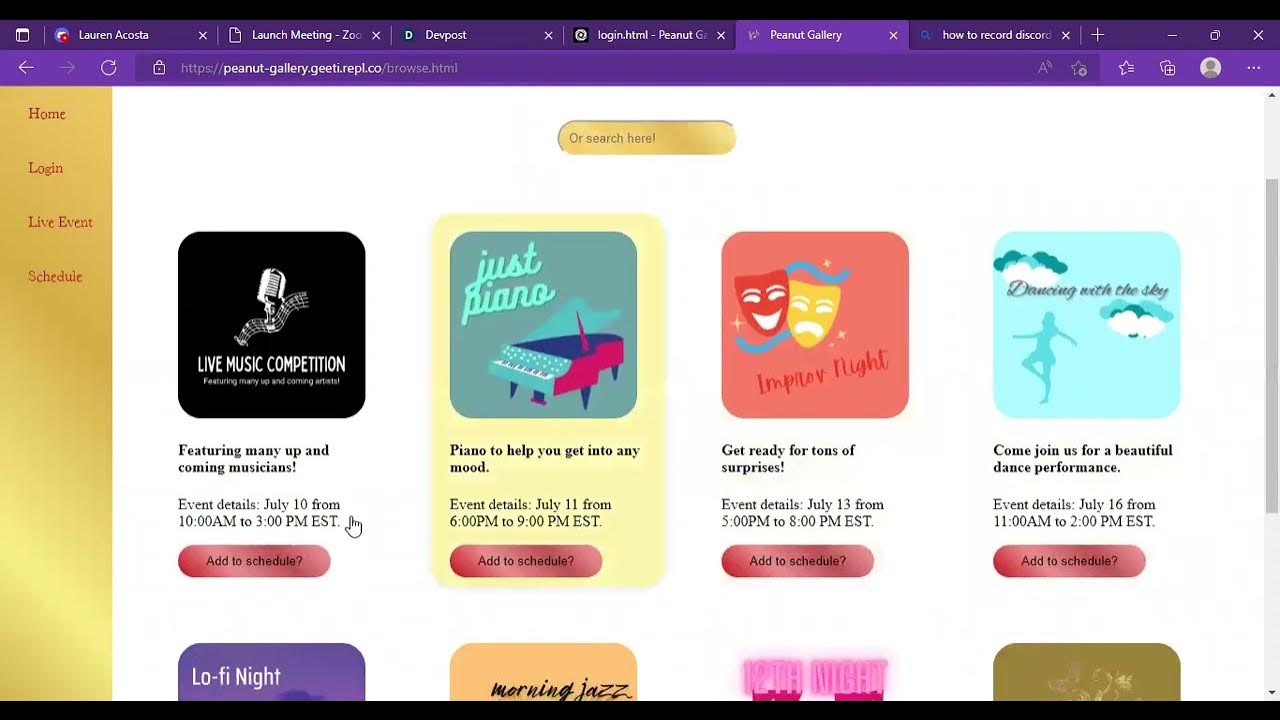Refresh the page with reload icon

pyautogui.click(x=109, y=68)
